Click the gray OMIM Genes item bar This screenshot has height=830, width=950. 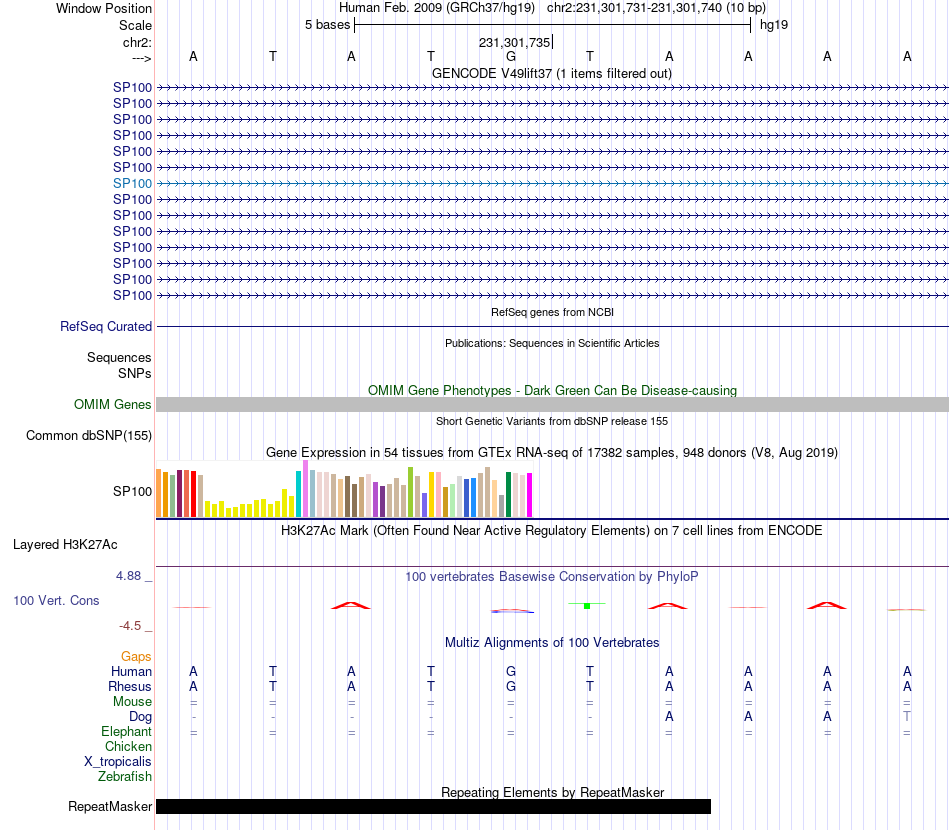[552, 405]
